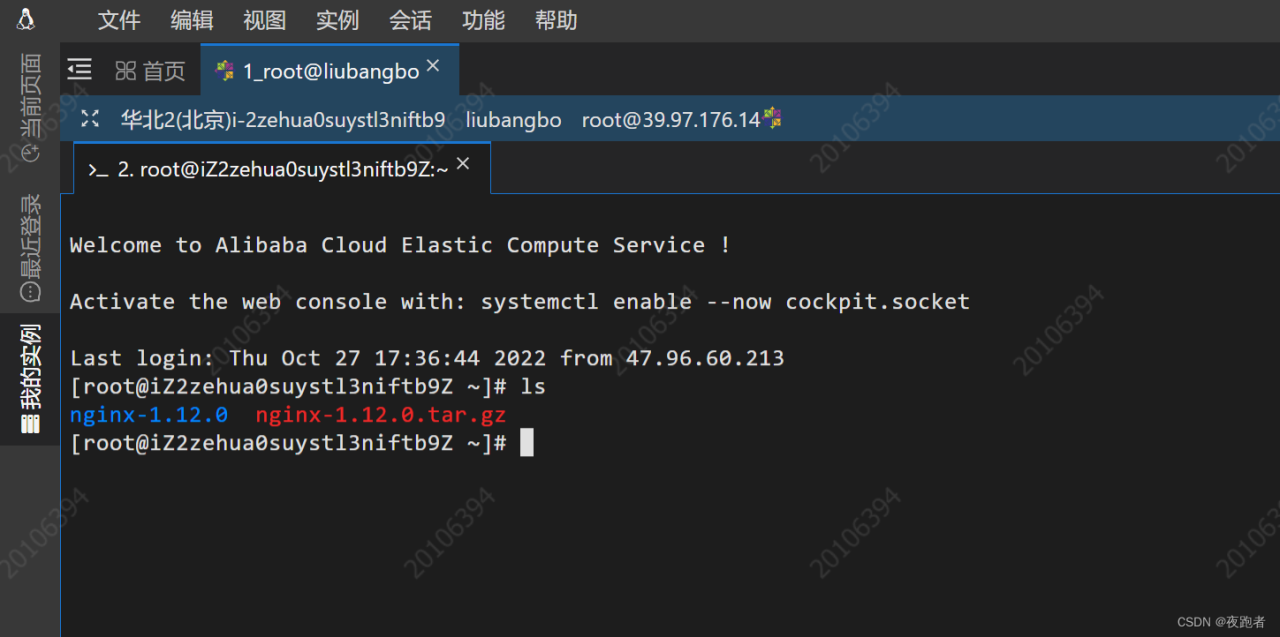Focus the terminal at the command prompt cursor
The image size is (1280, 637).
(527, 442)
